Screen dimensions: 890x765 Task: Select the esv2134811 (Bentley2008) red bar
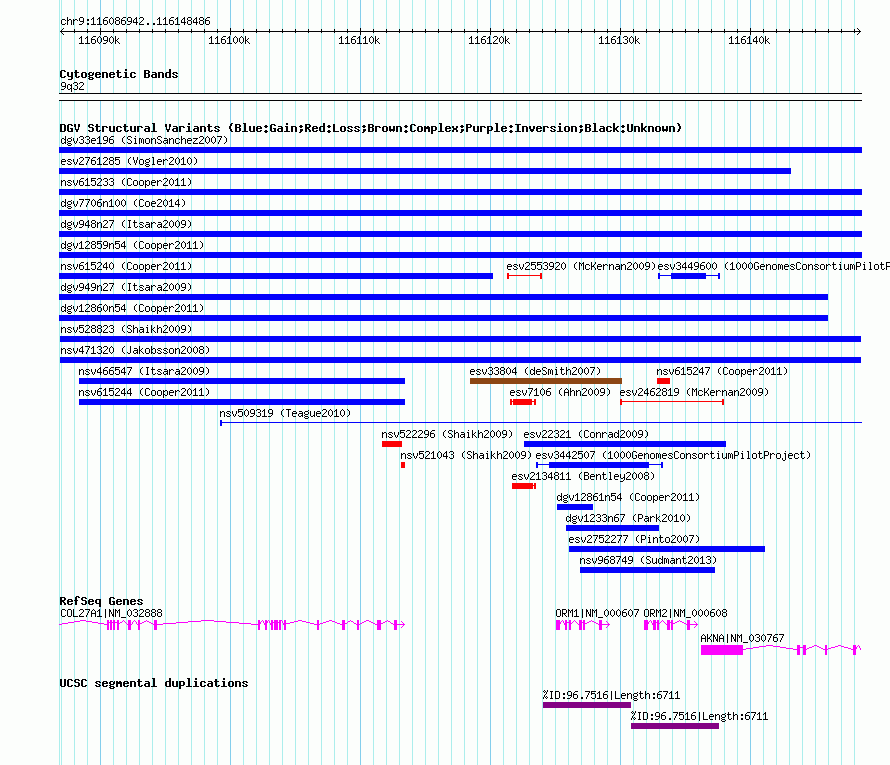(x=523, y=486)
